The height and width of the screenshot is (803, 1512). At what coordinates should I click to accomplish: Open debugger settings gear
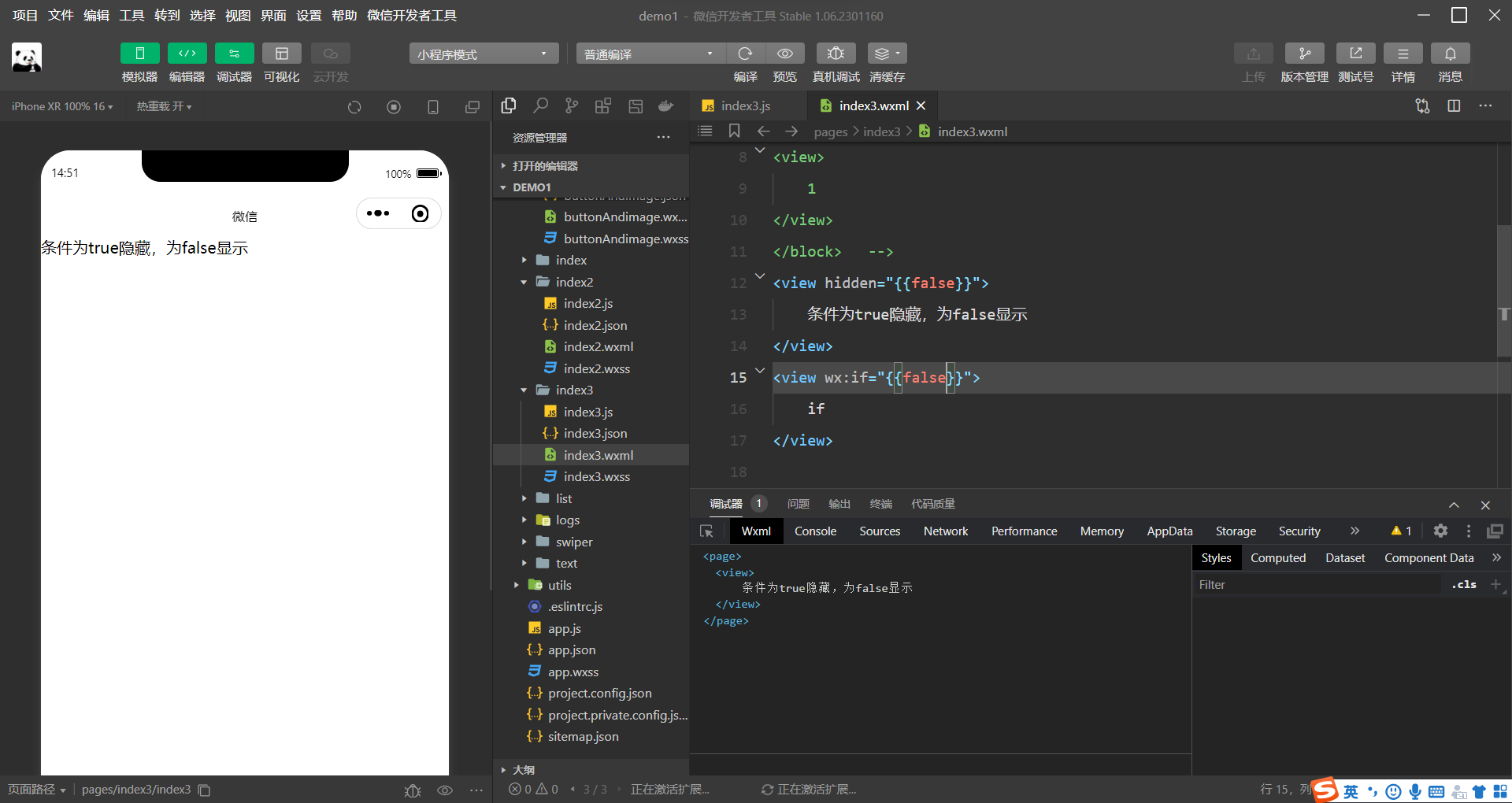coord(1440,531)
